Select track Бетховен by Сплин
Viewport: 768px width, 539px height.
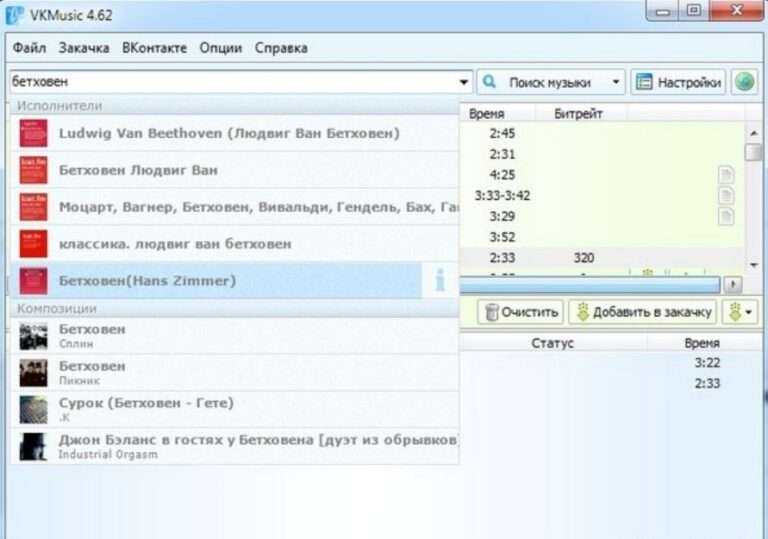click(x=235, y=336)
